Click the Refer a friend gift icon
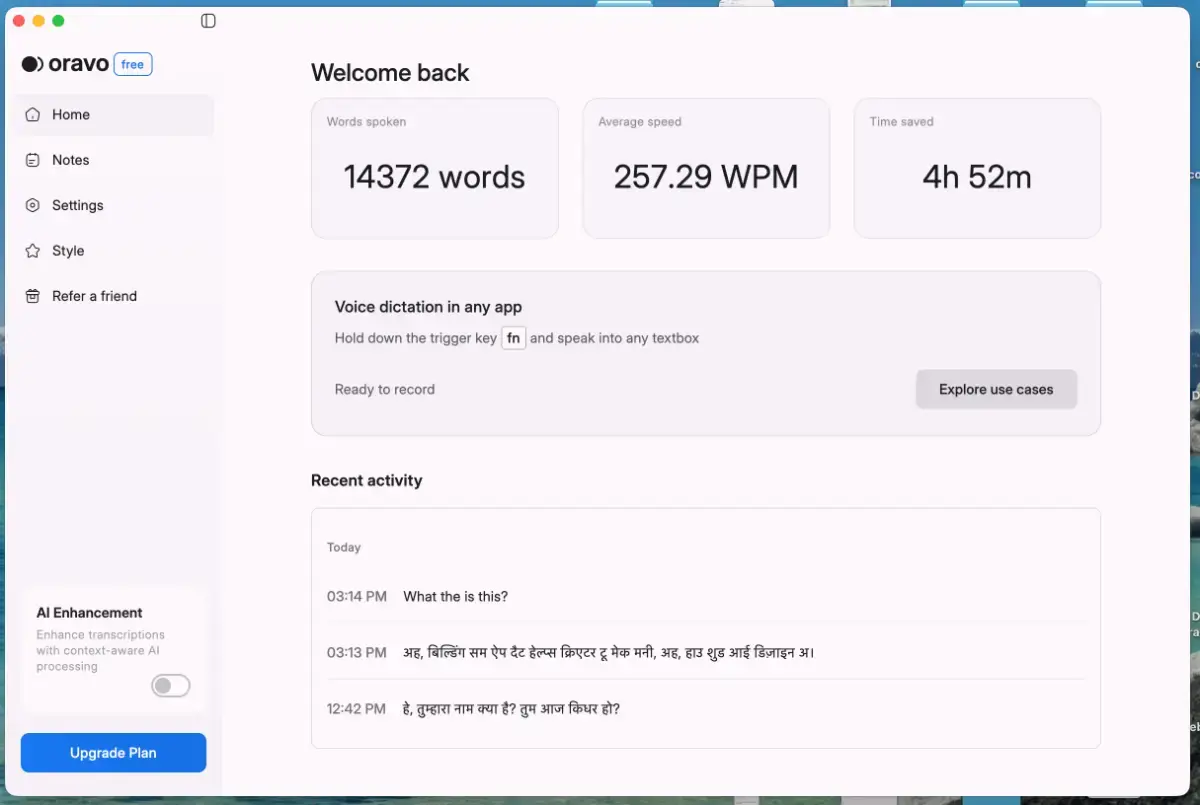 tap(33, 296)
